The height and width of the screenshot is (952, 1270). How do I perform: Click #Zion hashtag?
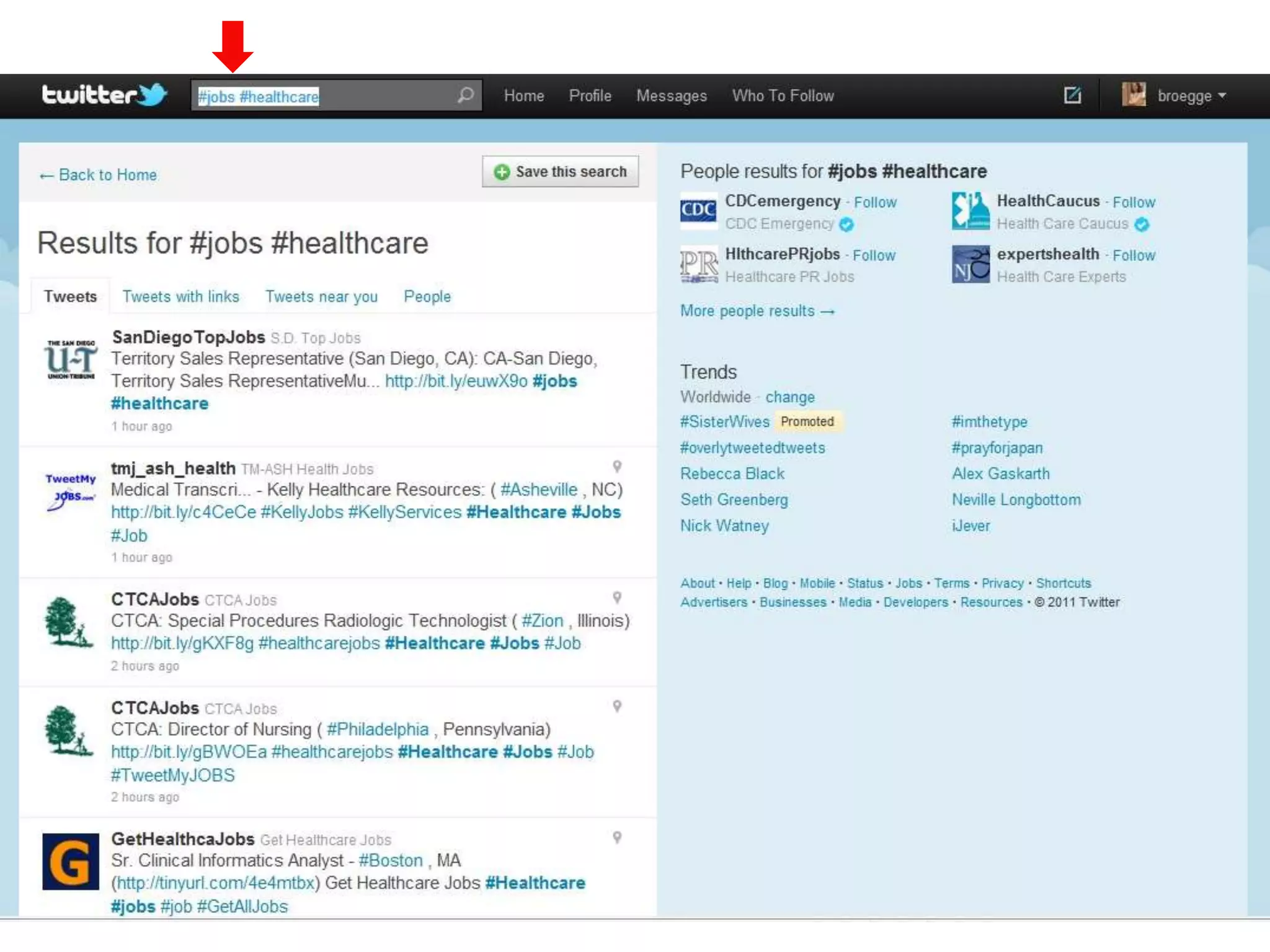543,621
